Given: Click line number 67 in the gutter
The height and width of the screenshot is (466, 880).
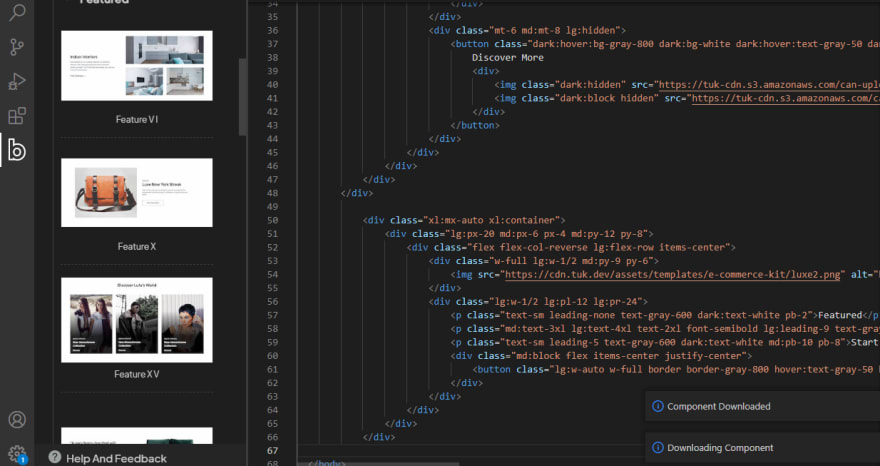Looking at the screenshot, I should click(x=273, y=450).
